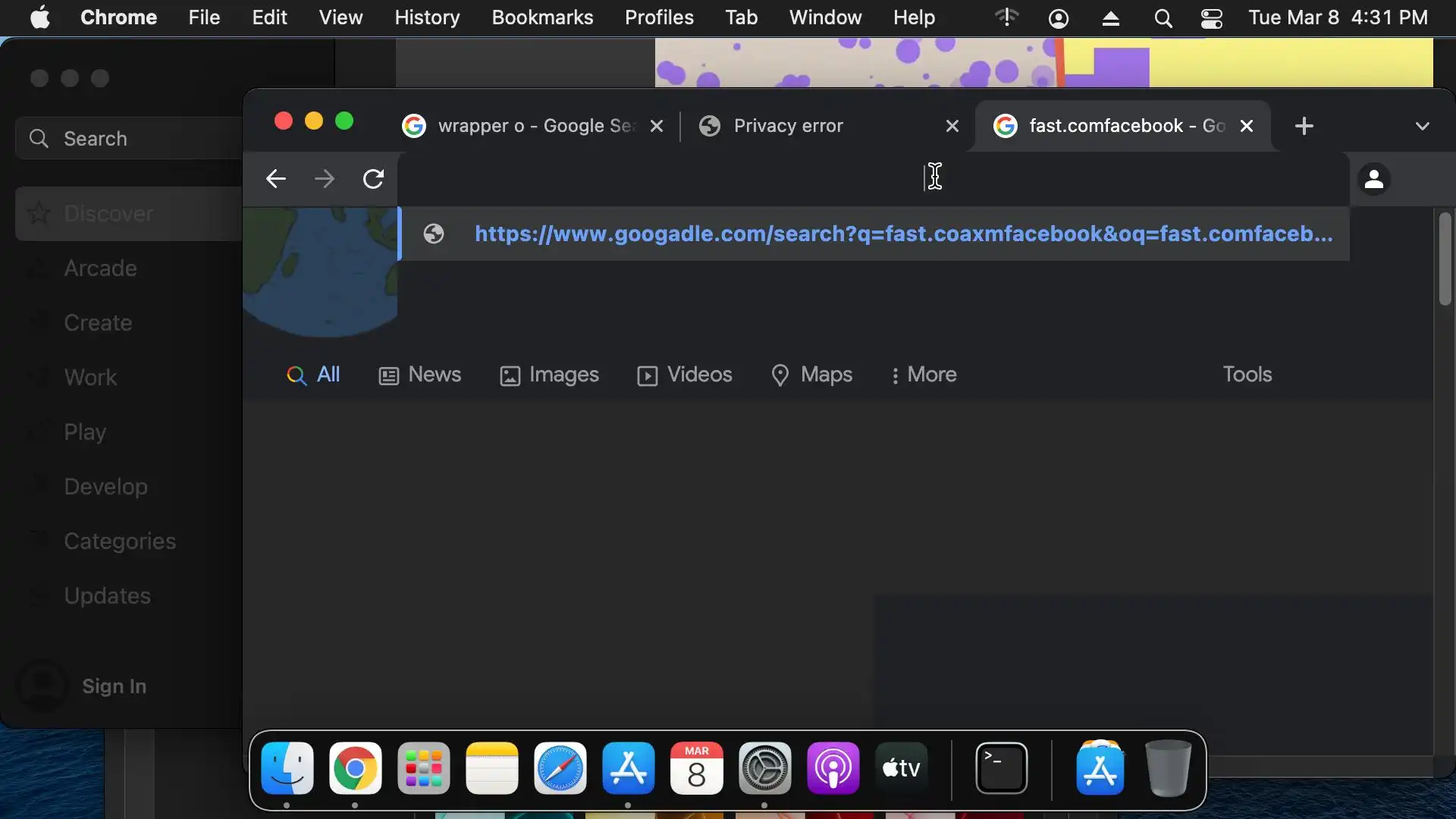Click the page vertical scrollbar thumb

pos(1445,258)
